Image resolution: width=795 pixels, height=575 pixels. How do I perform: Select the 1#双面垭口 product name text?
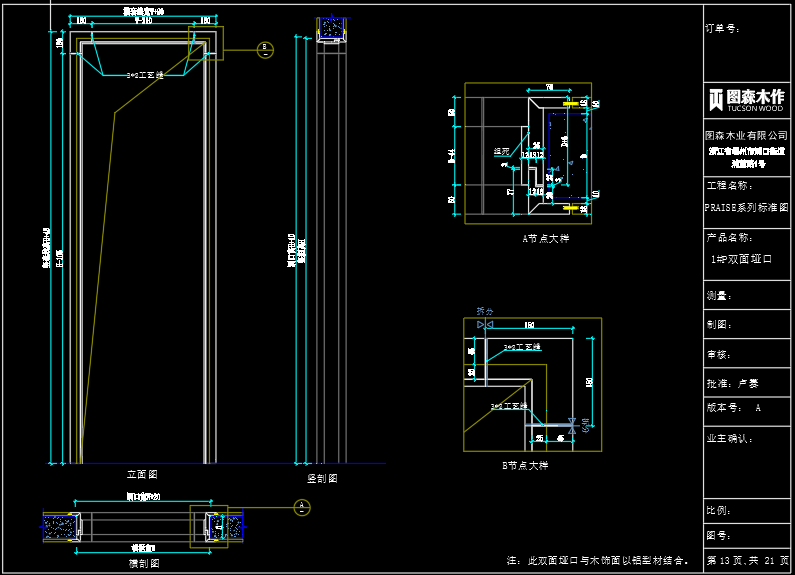741,259
